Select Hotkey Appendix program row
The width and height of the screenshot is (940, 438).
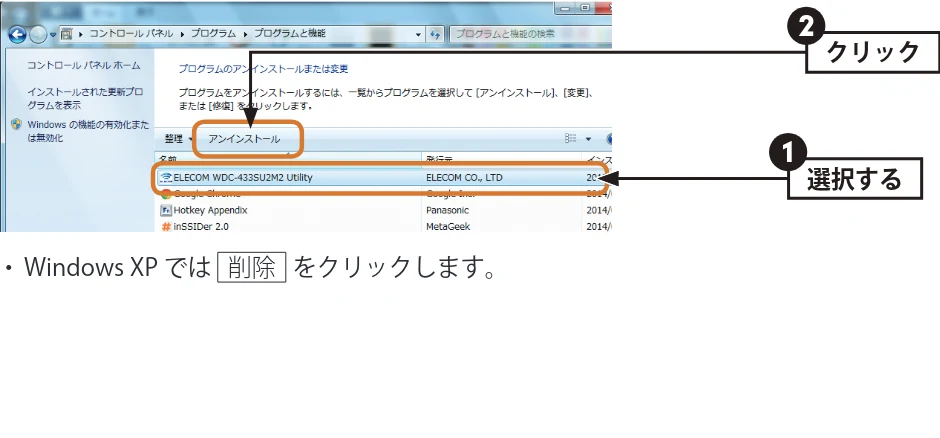click(x=382, y=210)
